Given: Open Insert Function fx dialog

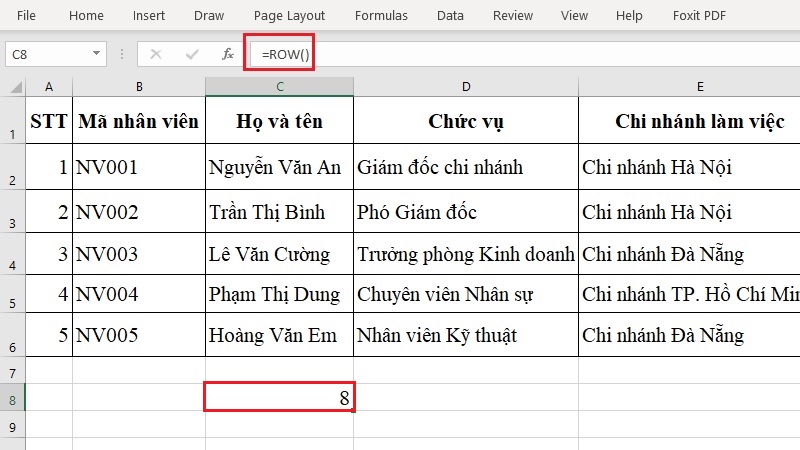Looking at the screenshot, I should (228, 54).
